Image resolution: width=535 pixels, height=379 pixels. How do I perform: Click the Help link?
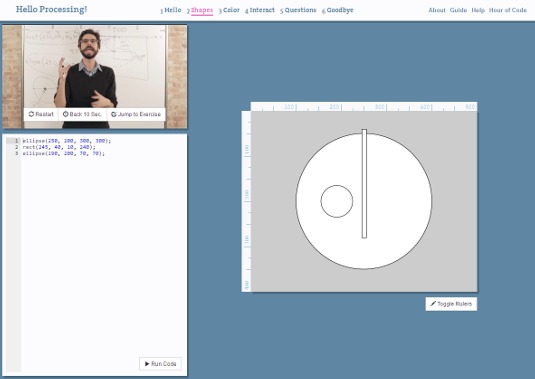pos(478,10)
